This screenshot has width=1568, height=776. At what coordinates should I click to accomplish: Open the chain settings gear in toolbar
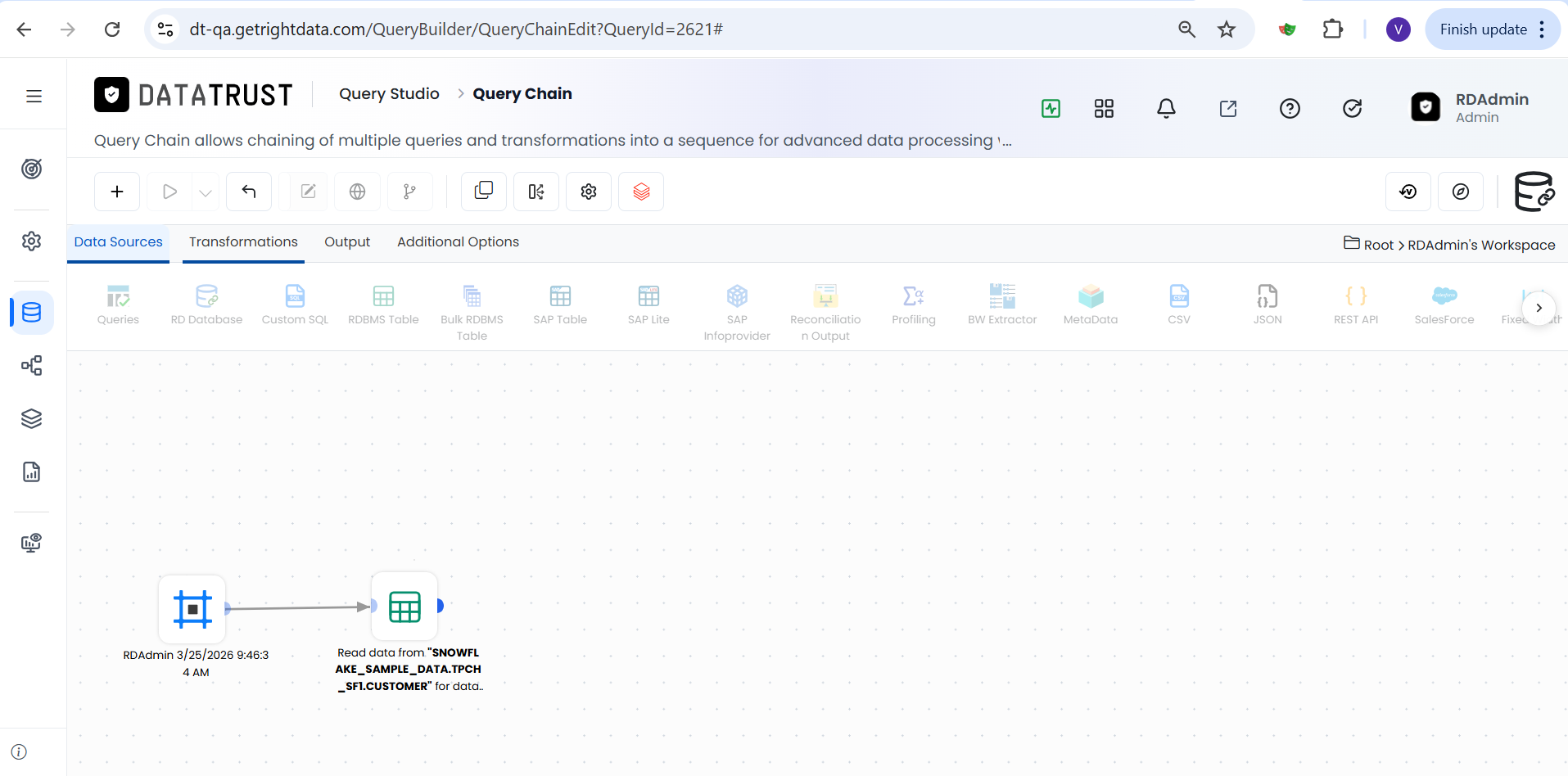click(589, 192)
